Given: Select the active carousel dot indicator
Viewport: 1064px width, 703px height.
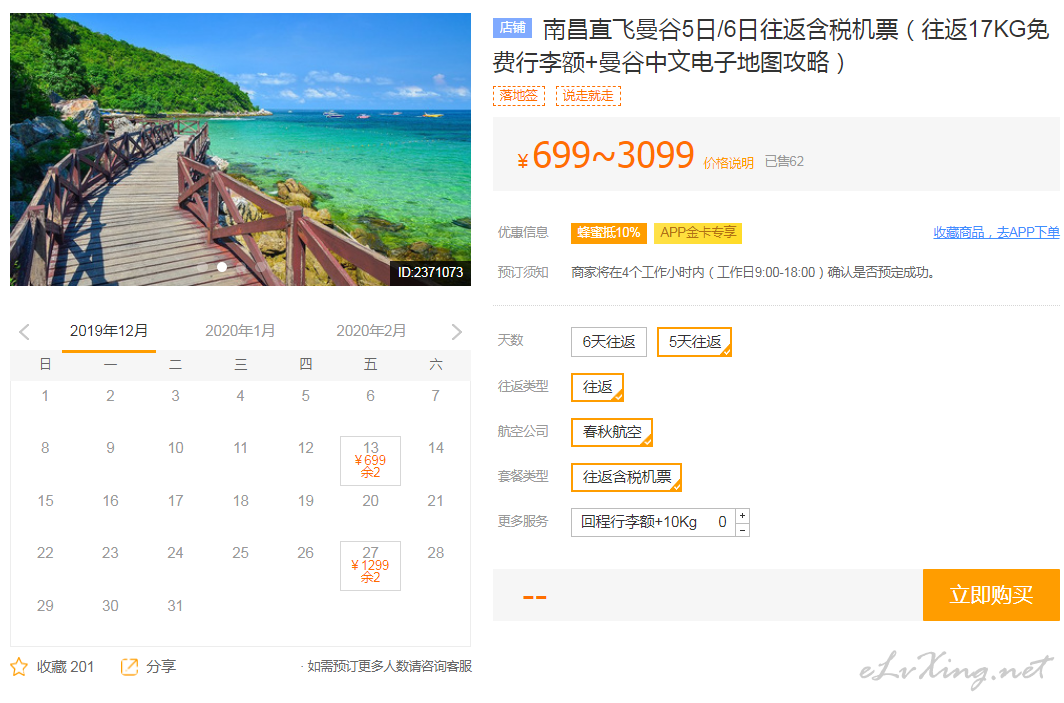Looking at the screenshot, I should (222, 267).
